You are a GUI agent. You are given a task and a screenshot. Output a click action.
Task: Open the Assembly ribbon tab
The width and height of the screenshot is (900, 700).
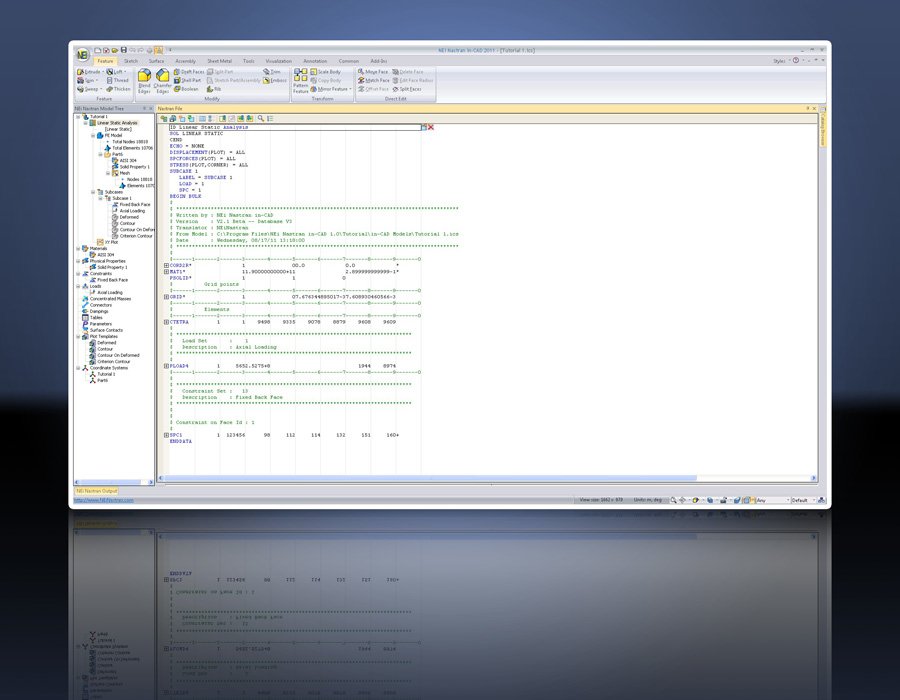[x=185, y=61]
